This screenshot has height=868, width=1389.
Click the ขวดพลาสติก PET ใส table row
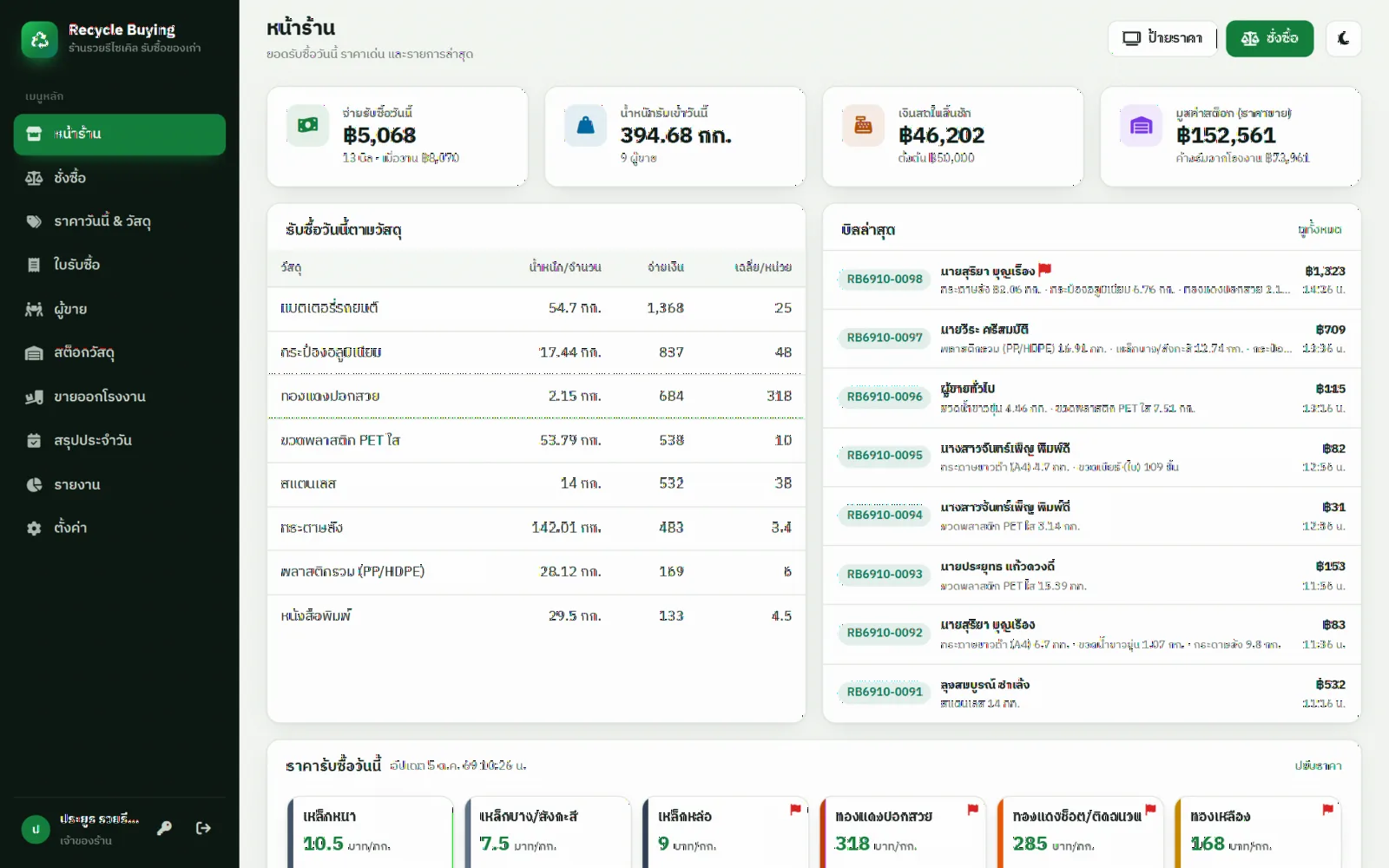[536, 440]
